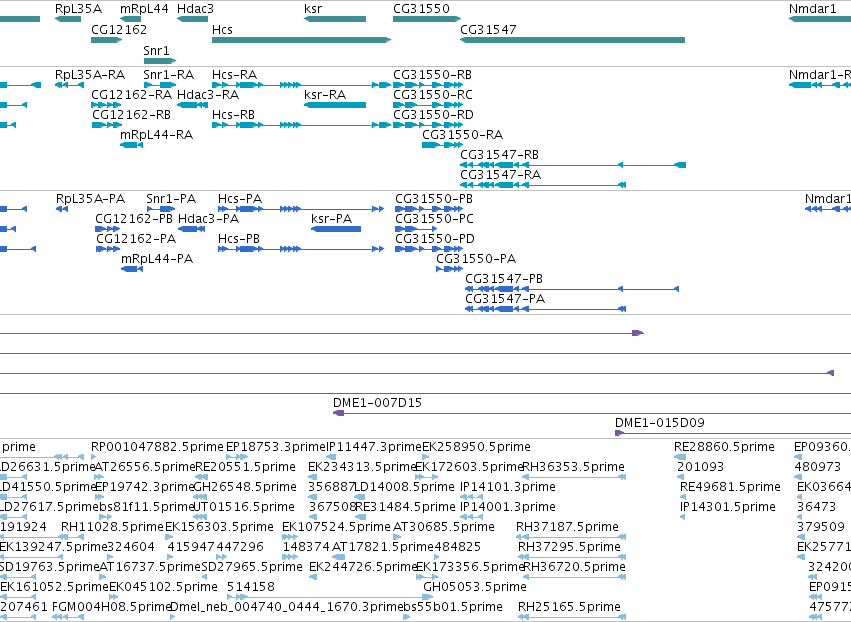This screenshot has width=851, height=622.
Task: Open the RH36353.5prime EST label
Action: (x=573, y=467)
